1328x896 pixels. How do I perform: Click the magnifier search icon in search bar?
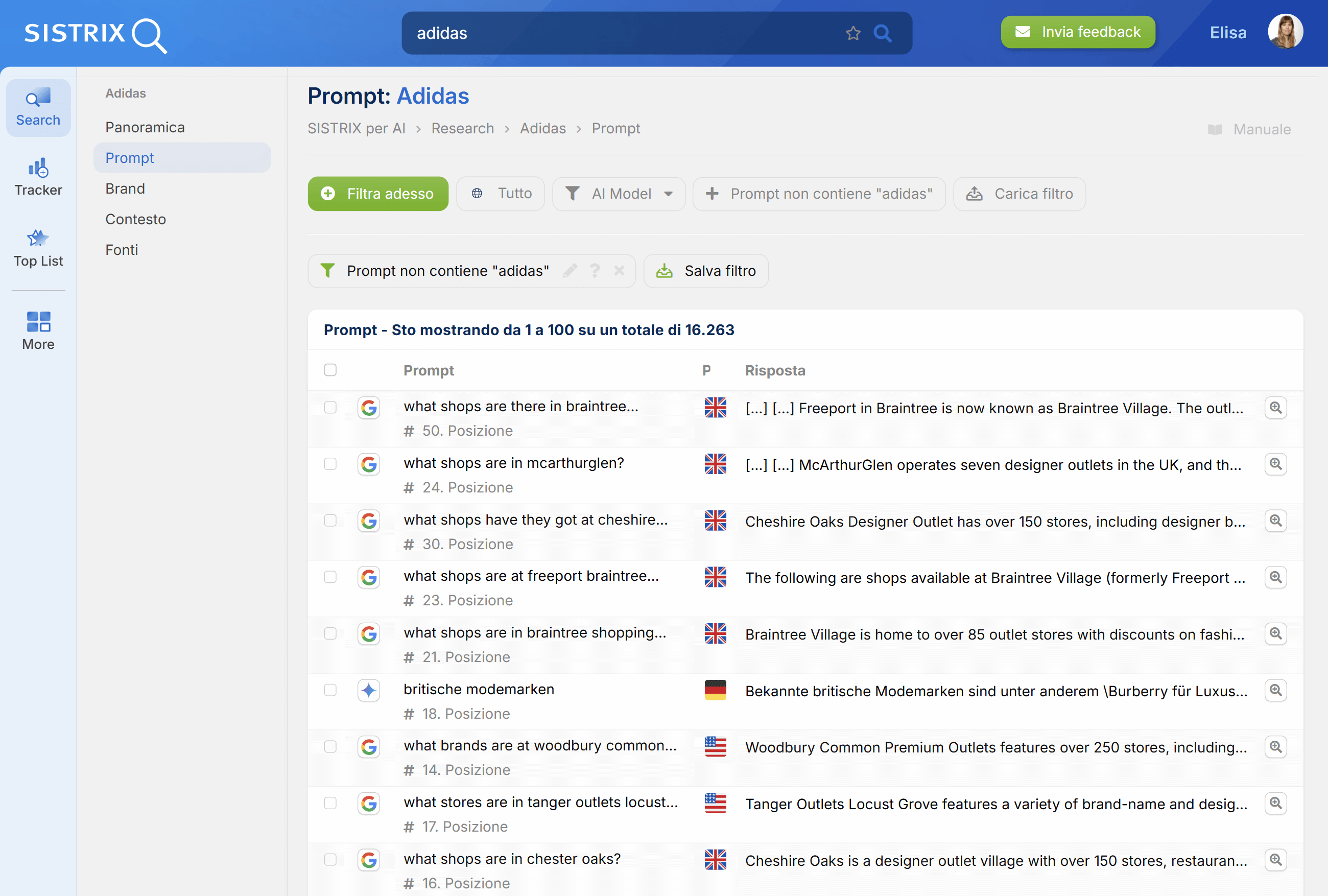point(883,33)
